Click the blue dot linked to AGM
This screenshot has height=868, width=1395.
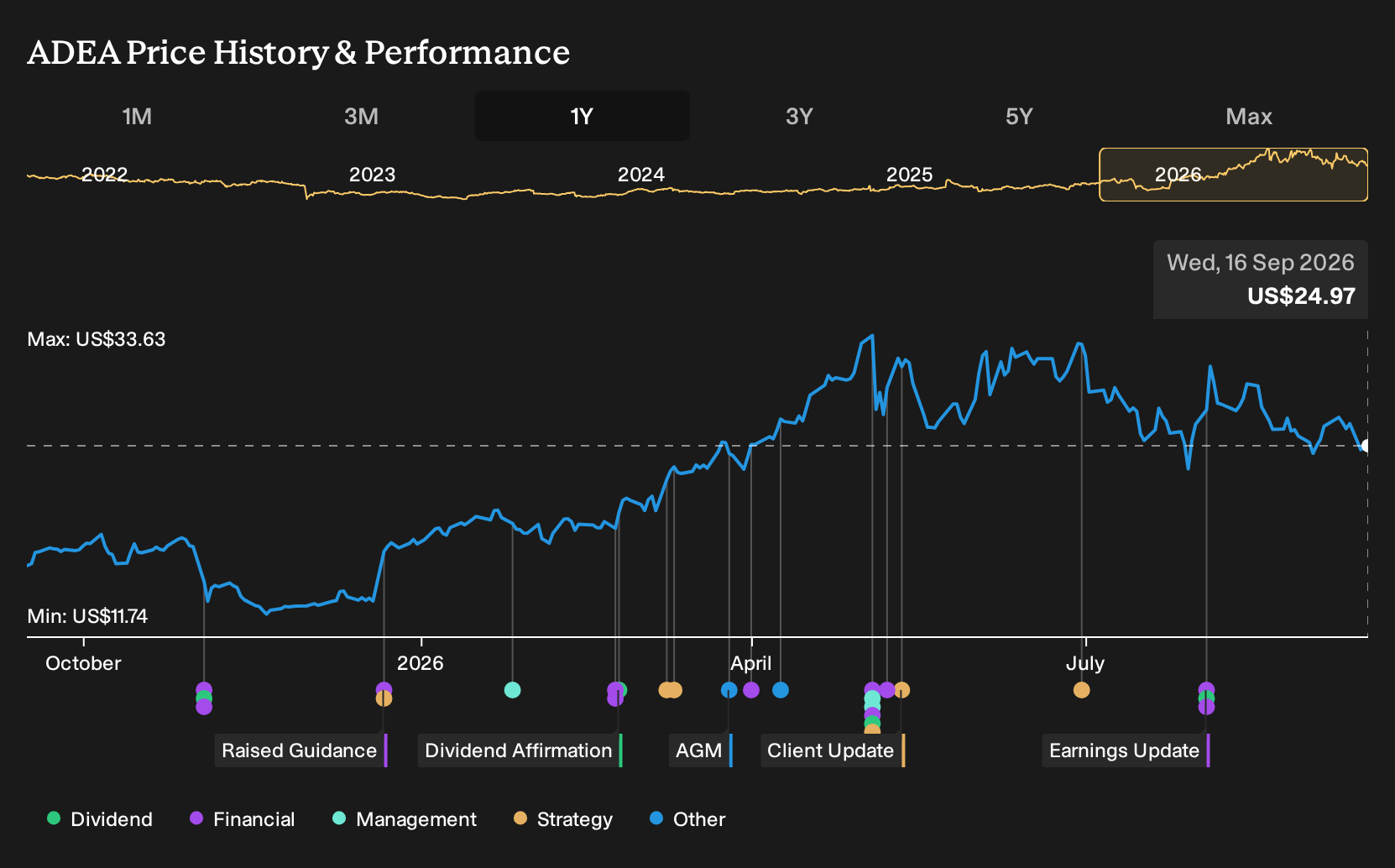729,690
